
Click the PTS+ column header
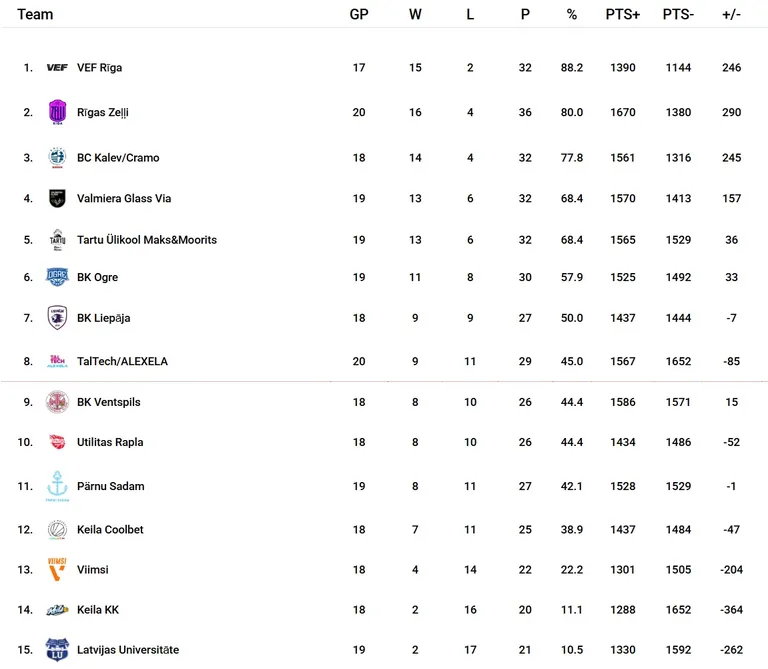623,14
